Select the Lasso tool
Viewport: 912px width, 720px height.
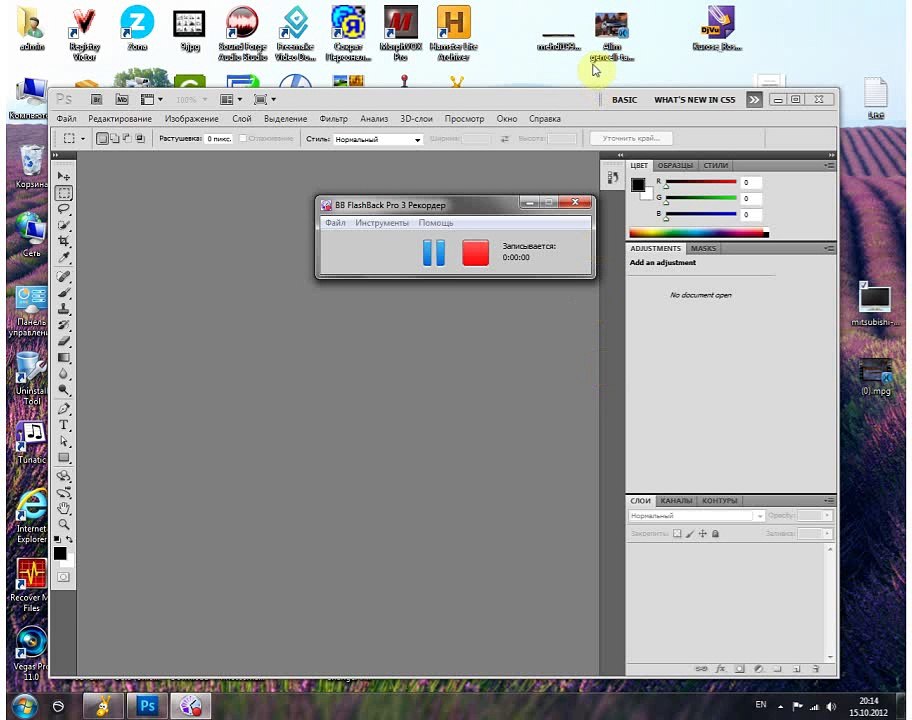click(63, 209)
